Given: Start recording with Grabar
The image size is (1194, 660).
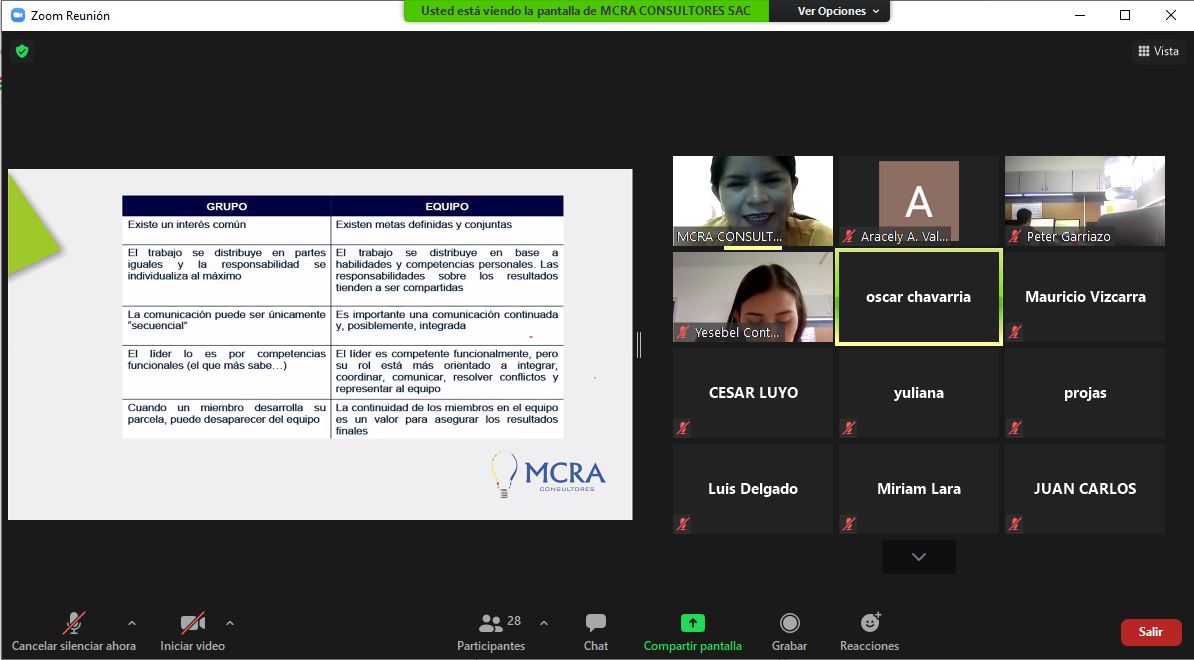Looking at the screenshot, I should tap(789, 631).
